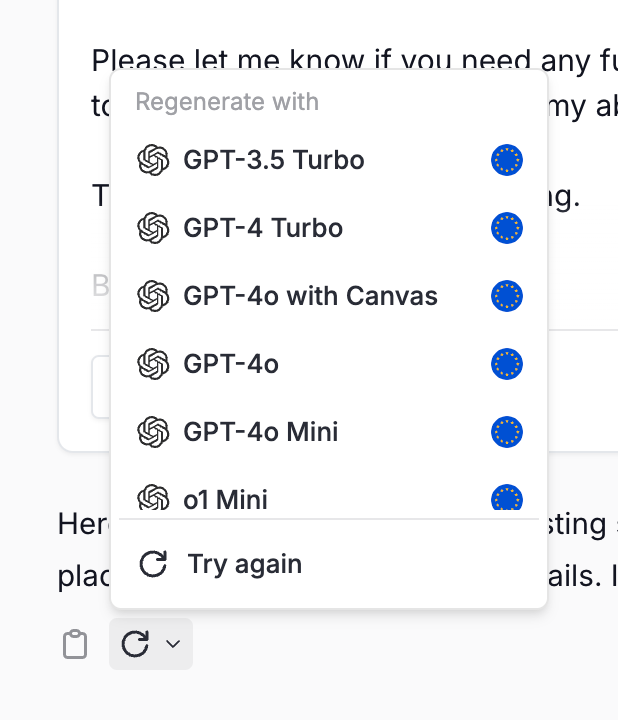The image size is (618, 720).
Task: Choose GPT-4 Turbo from the list
Action: point(263,228)
